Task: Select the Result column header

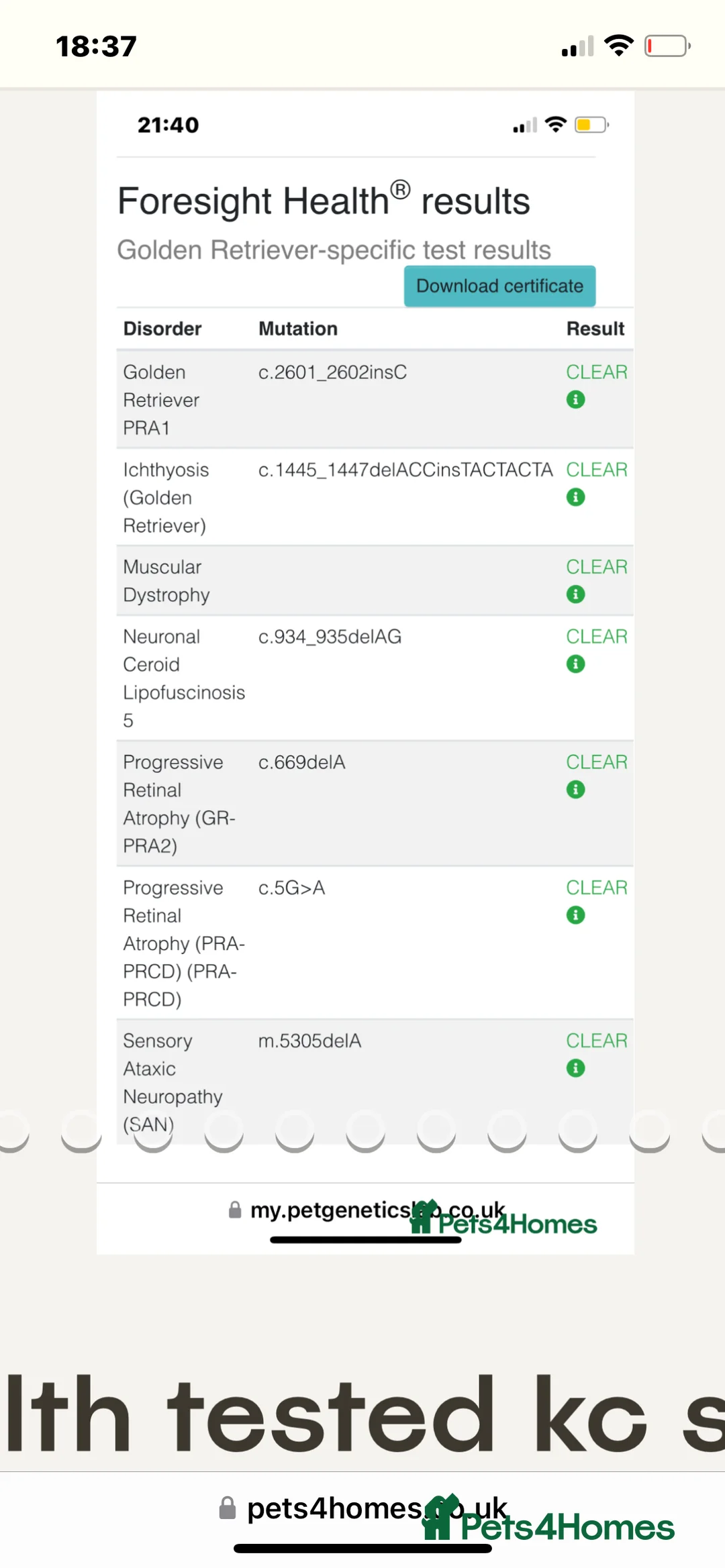Action: [595, 329]
